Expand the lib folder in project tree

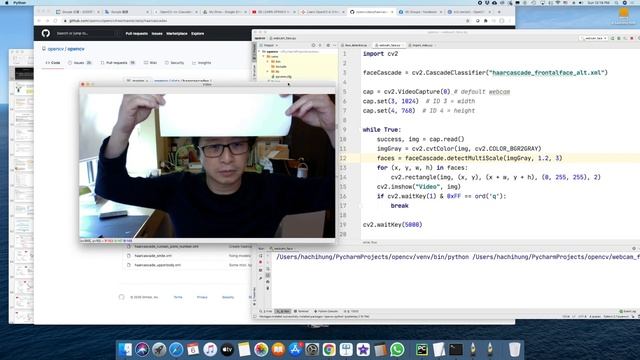pos(268,71)
